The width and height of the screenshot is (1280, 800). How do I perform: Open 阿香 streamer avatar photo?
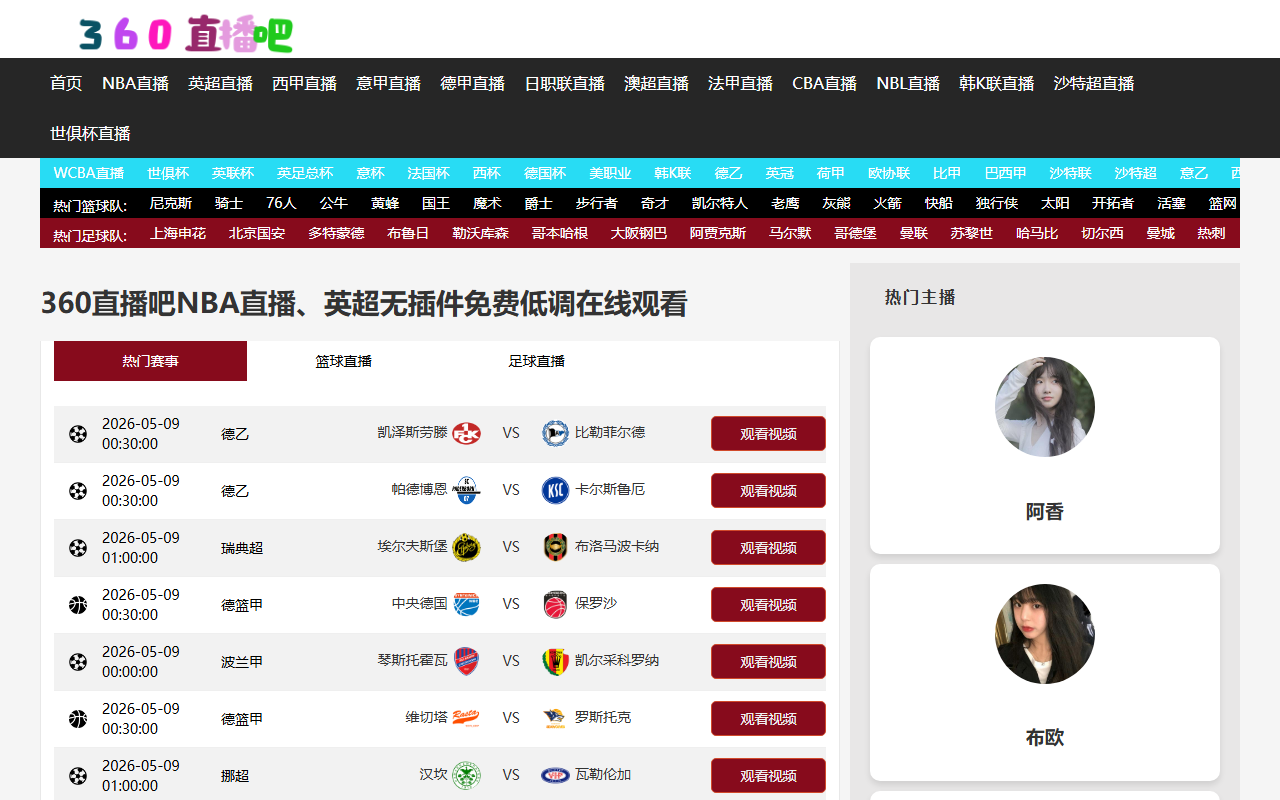click(1045, 407)
